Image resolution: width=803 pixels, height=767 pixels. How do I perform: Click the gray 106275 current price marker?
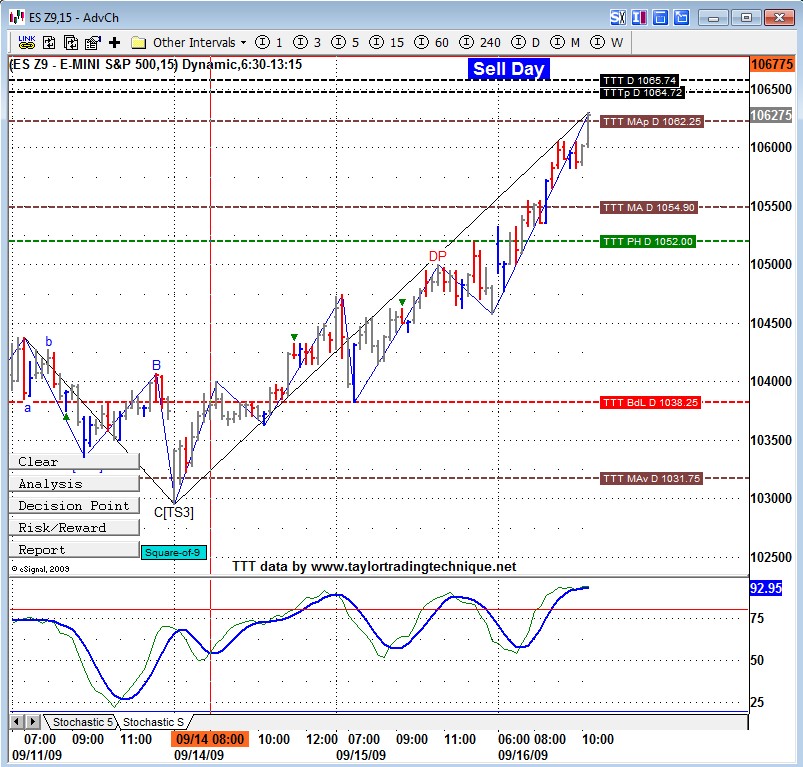(771, 115)
